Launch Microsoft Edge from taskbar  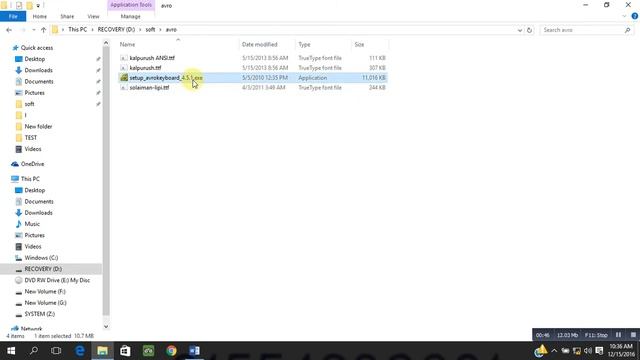80,351
